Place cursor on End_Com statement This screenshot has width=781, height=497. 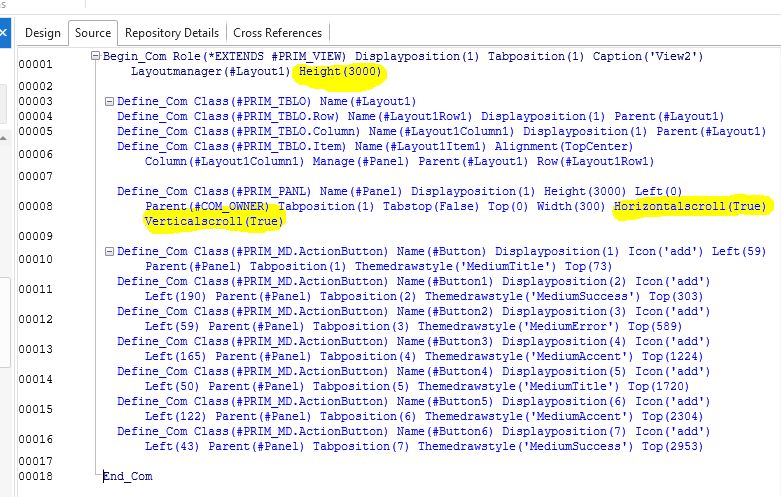128,477
